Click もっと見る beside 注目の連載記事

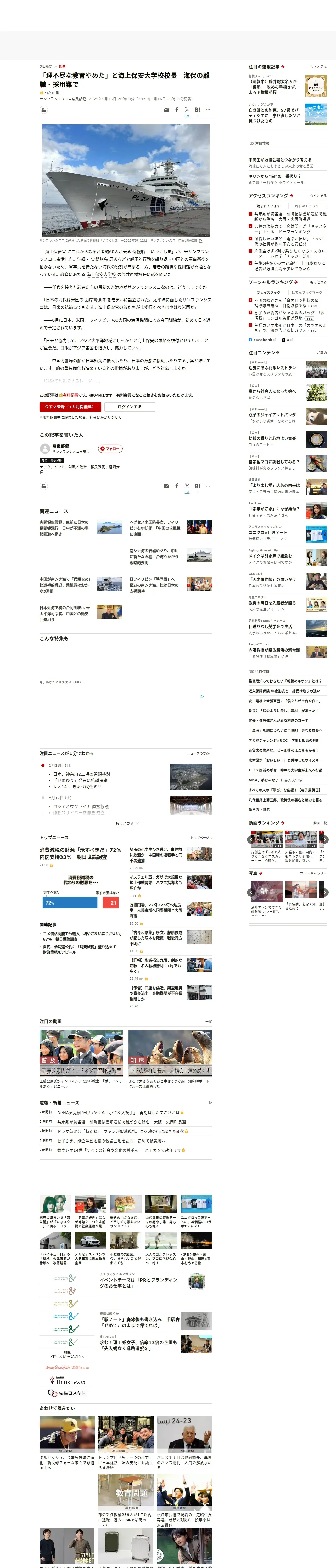(x=318, y=67)
